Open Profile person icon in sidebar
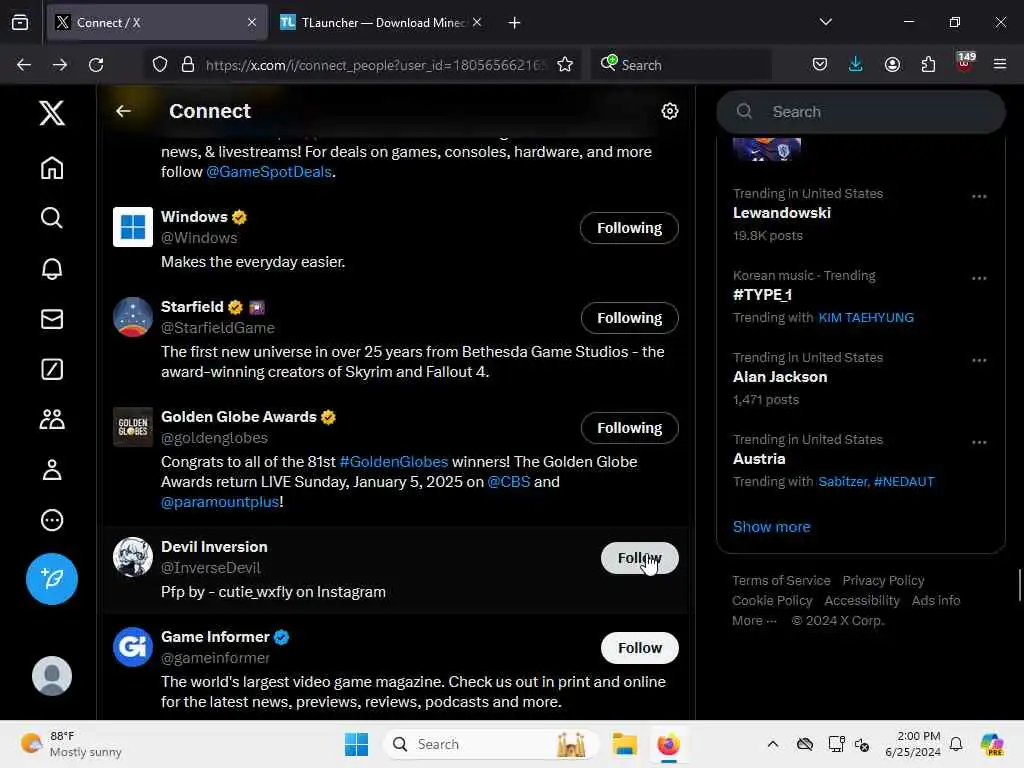Screen dimensions: 1024x768 tap(52, 470)
